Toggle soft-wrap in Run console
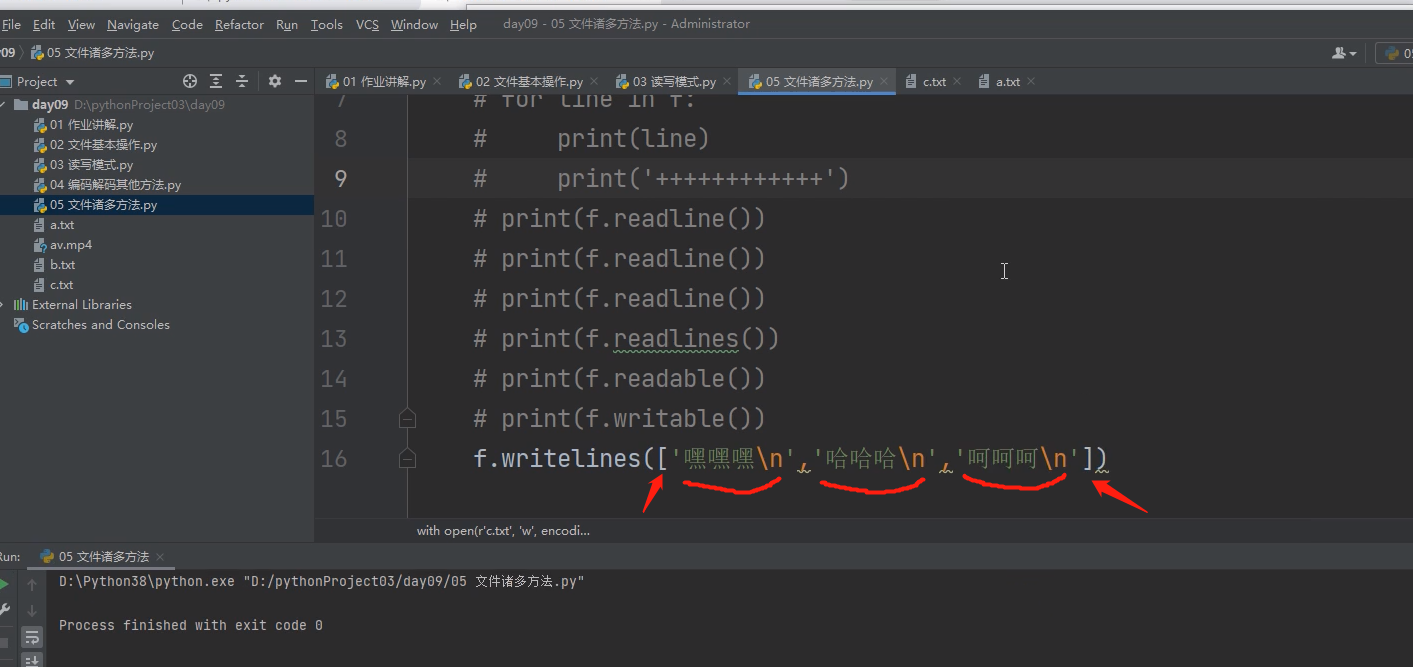This screenshot has height=667, width=1413. tap(32, 636)
